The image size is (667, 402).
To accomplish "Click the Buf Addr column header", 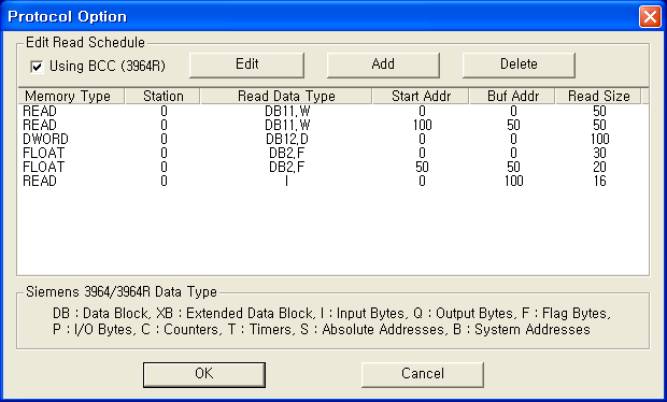I will (x=513, y=96).
